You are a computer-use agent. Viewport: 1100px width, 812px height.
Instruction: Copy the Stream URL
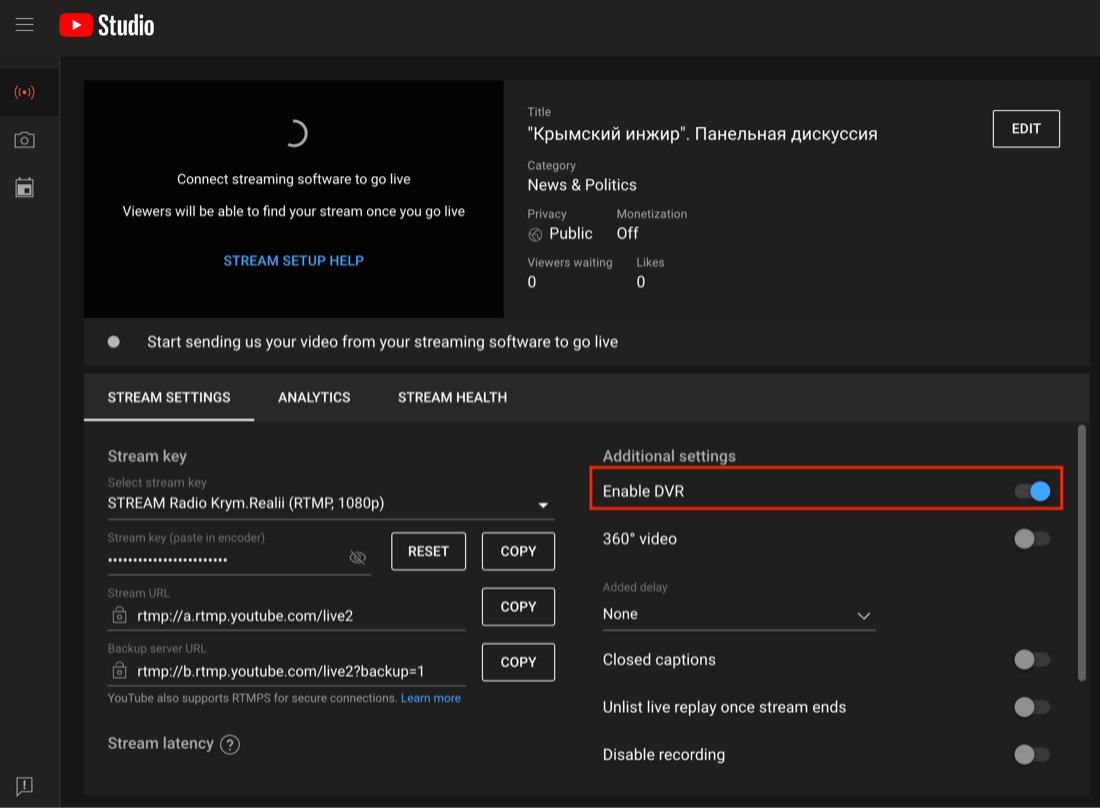(518, 607)
